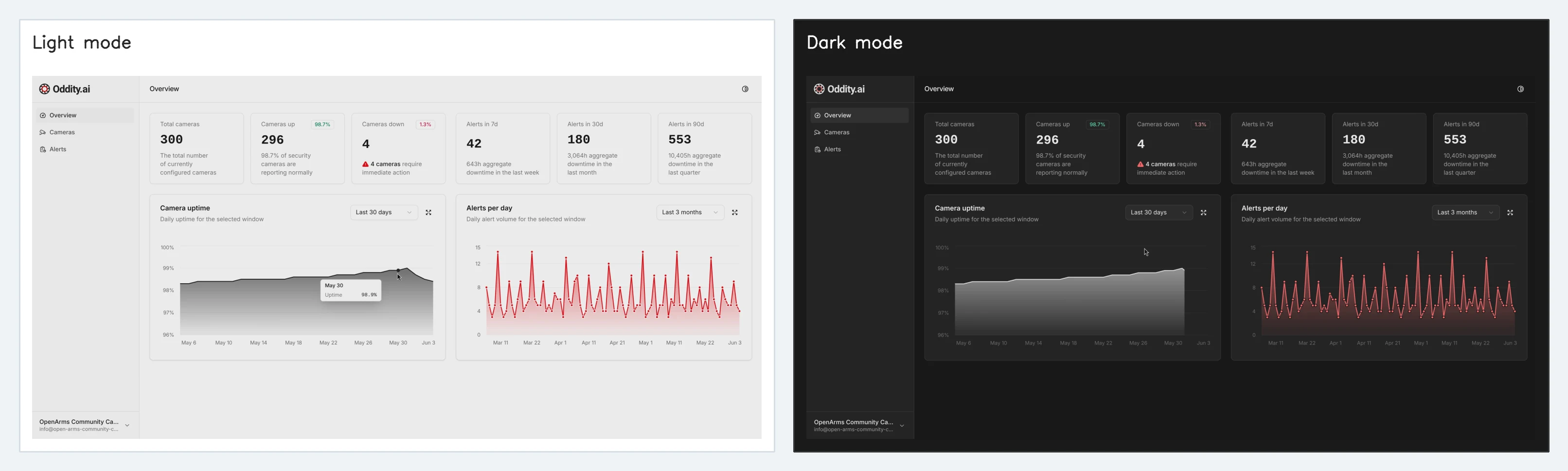The image size is (1568, 471).
Task: Click Alerts in 7d value 42, light mode
Action: pyautogui.click(x=474, y=144)
